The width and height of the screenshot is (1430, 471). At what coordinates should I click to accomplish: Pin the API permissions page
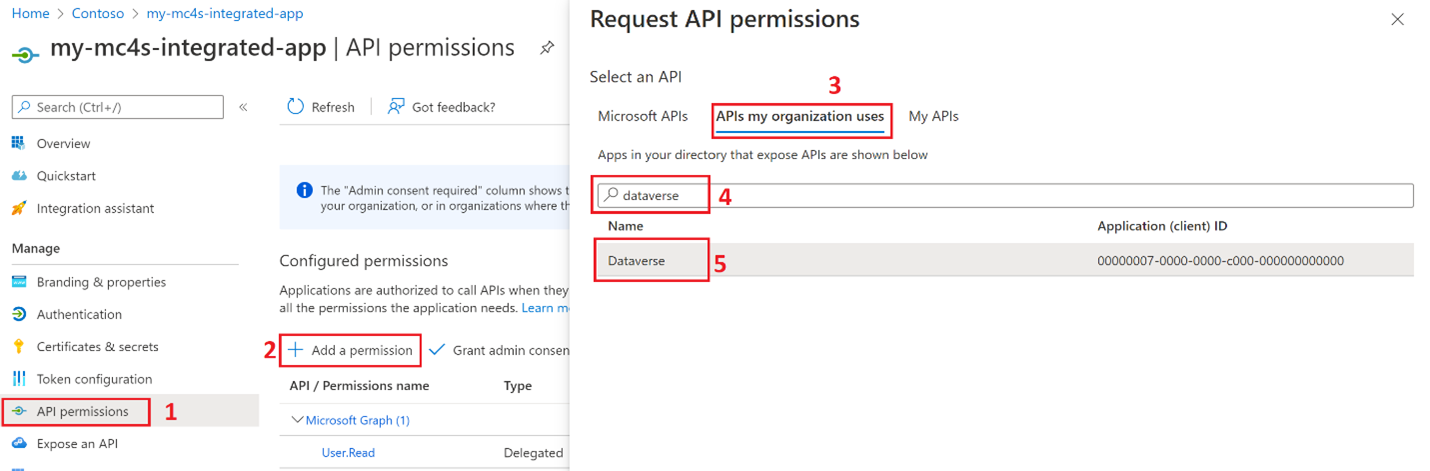[x=547, y=48]
